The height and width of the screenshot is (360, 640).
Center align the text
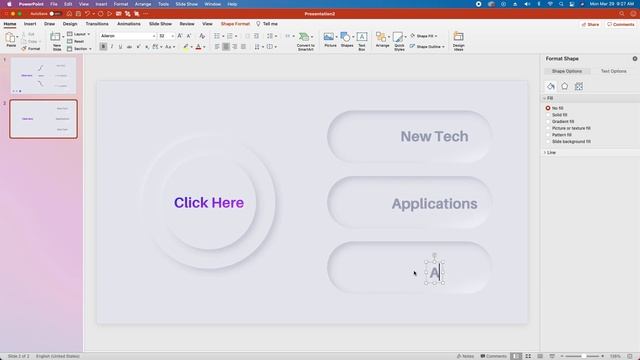pos(226,47)
